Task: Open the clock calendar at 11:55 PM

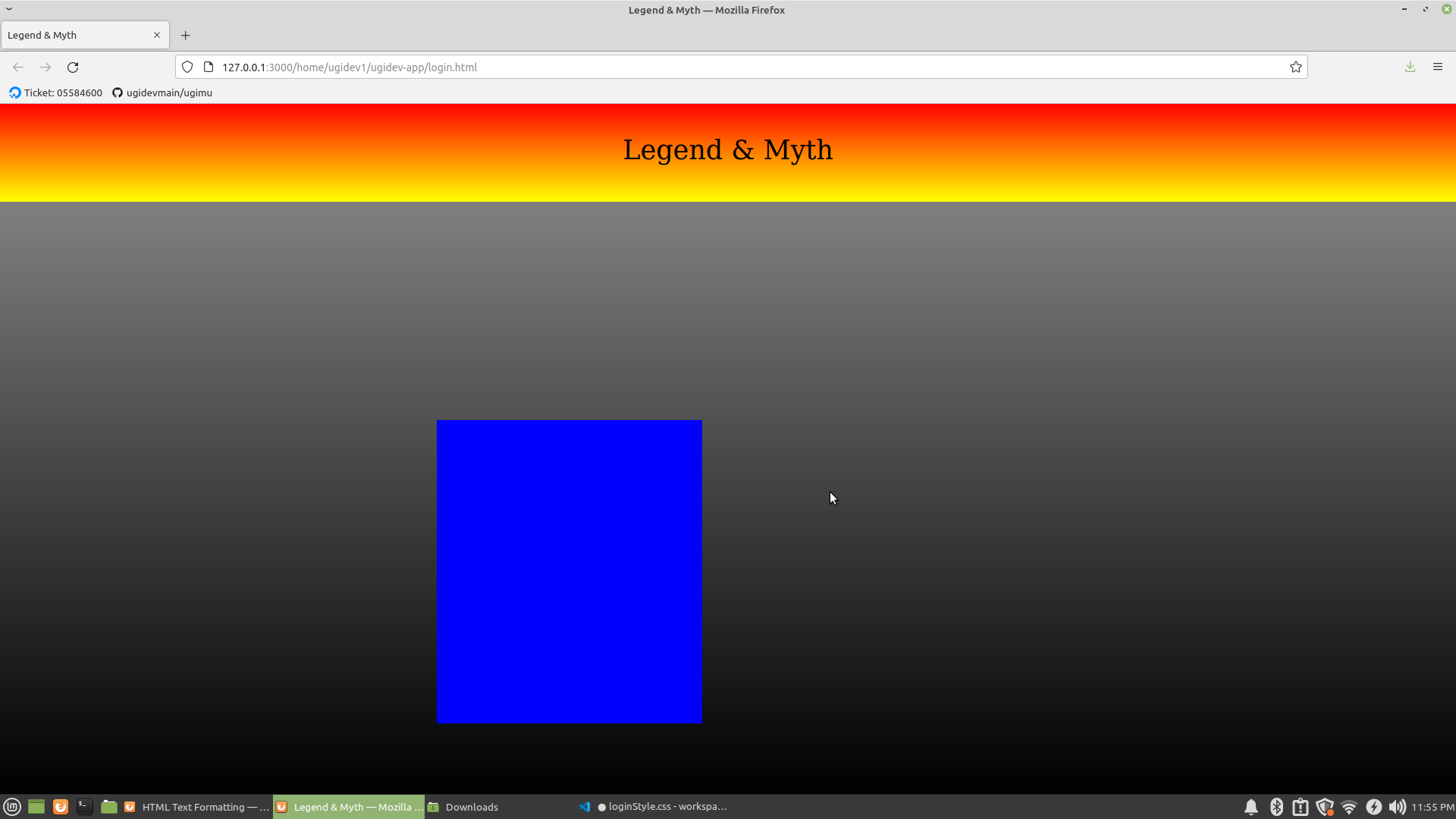Action: click(1432, 807)
